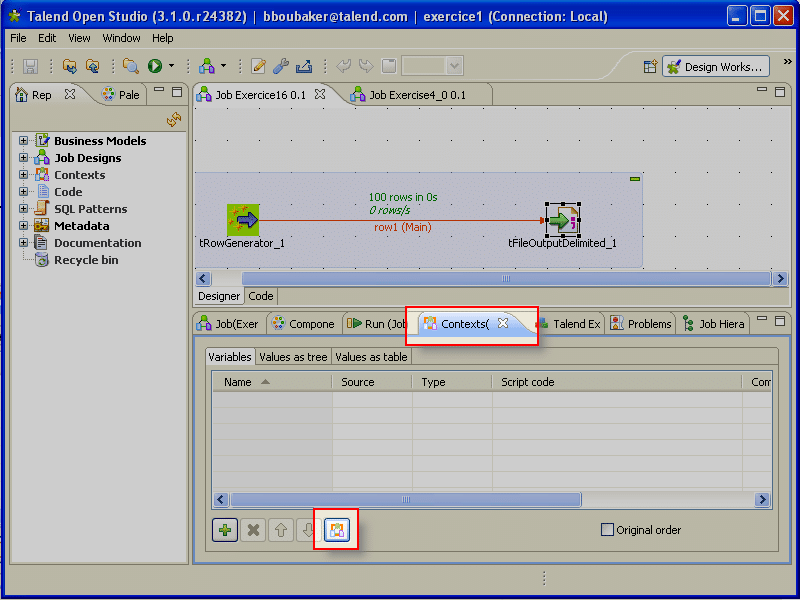Expand the Metadata tree node
The height and width of the screenshot is (600, 800).
[x=23, y=226]
